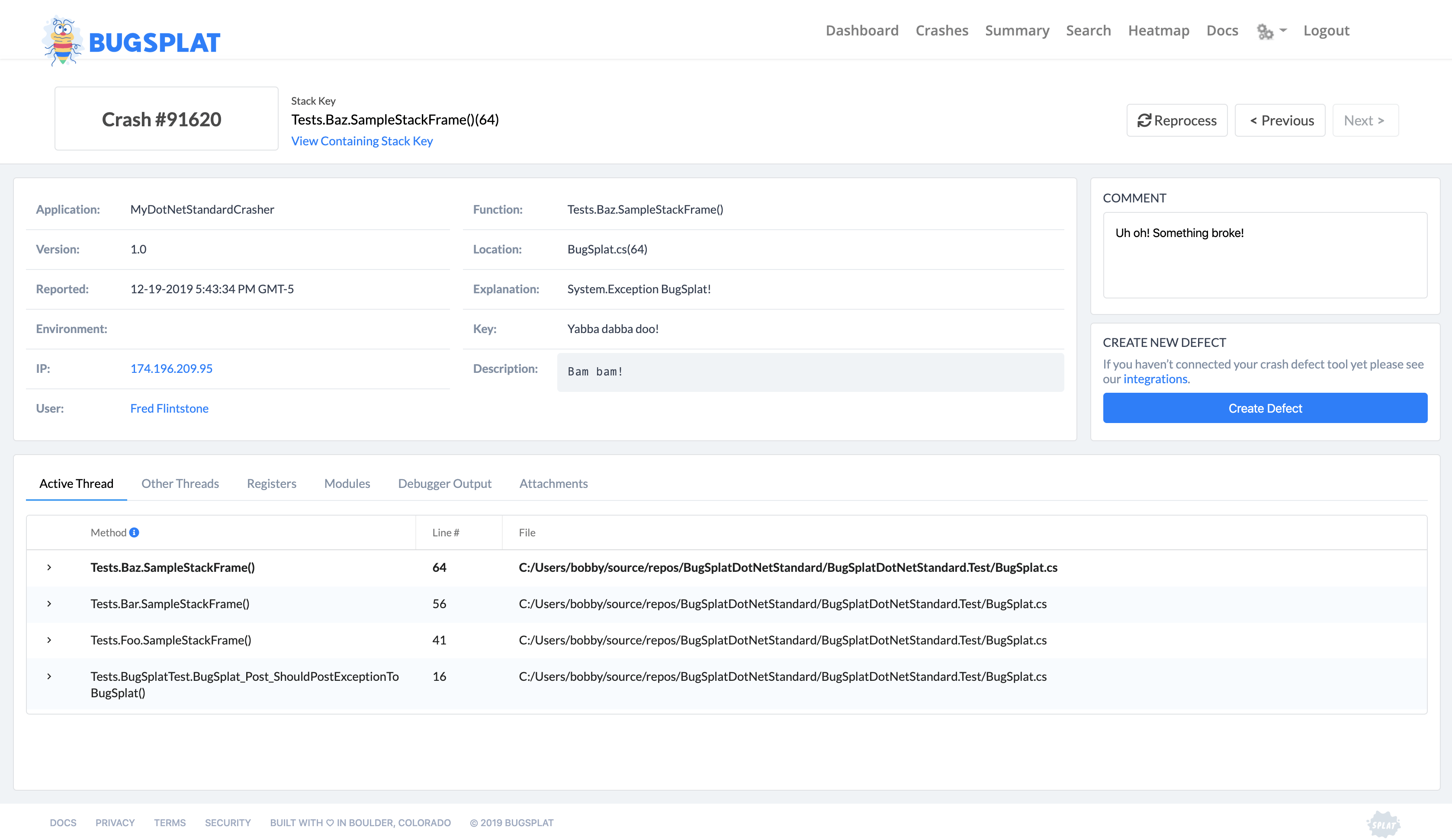Open the Dashboard nav item

point(862,31)
